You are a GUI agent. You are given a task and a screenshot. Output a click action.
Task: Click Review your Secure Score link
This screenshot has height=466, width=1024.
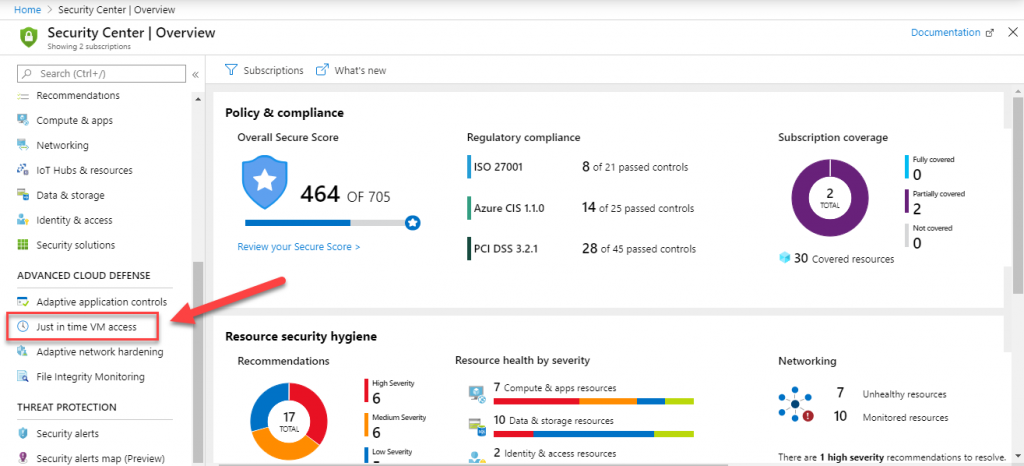(298, 247)
